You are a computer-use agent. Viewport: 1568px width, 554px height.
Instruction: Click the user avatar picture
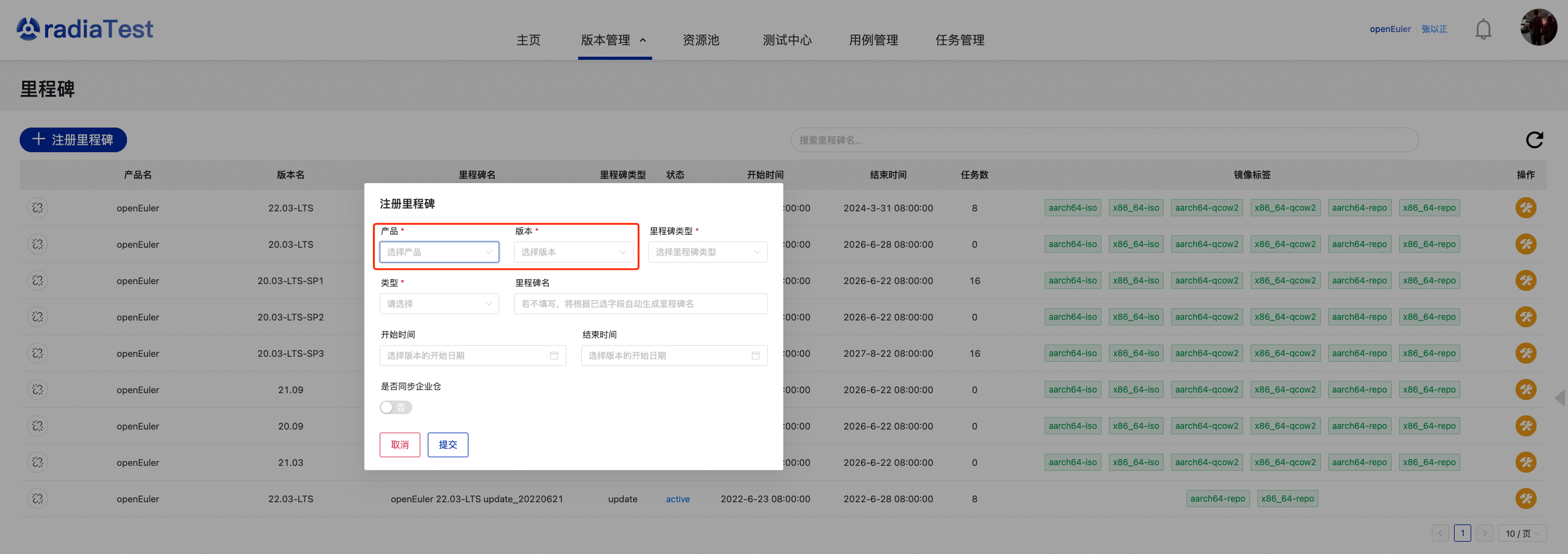point(1538,28)
